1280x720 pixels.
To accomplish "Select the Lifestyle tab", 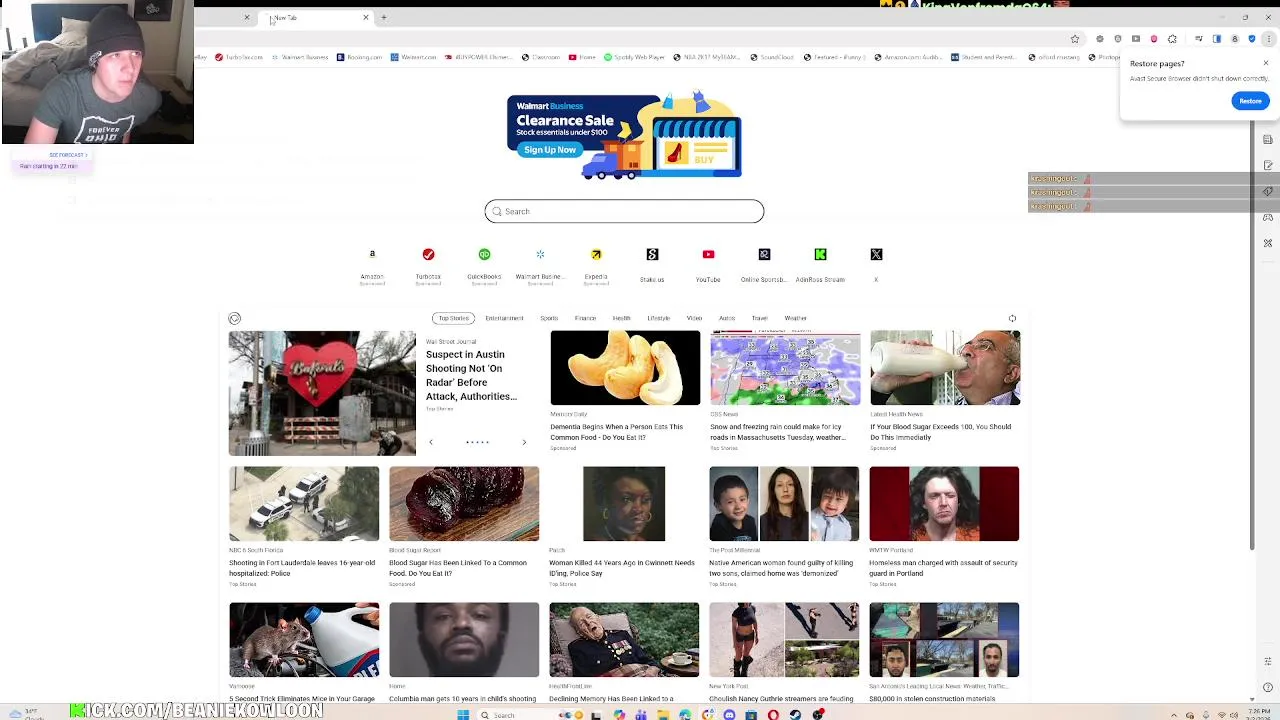I will pyautogui.click(x=658, y=318).
